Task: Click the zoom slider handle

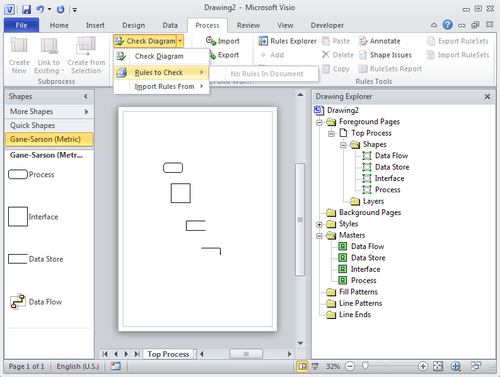Action: pos(365,366)
